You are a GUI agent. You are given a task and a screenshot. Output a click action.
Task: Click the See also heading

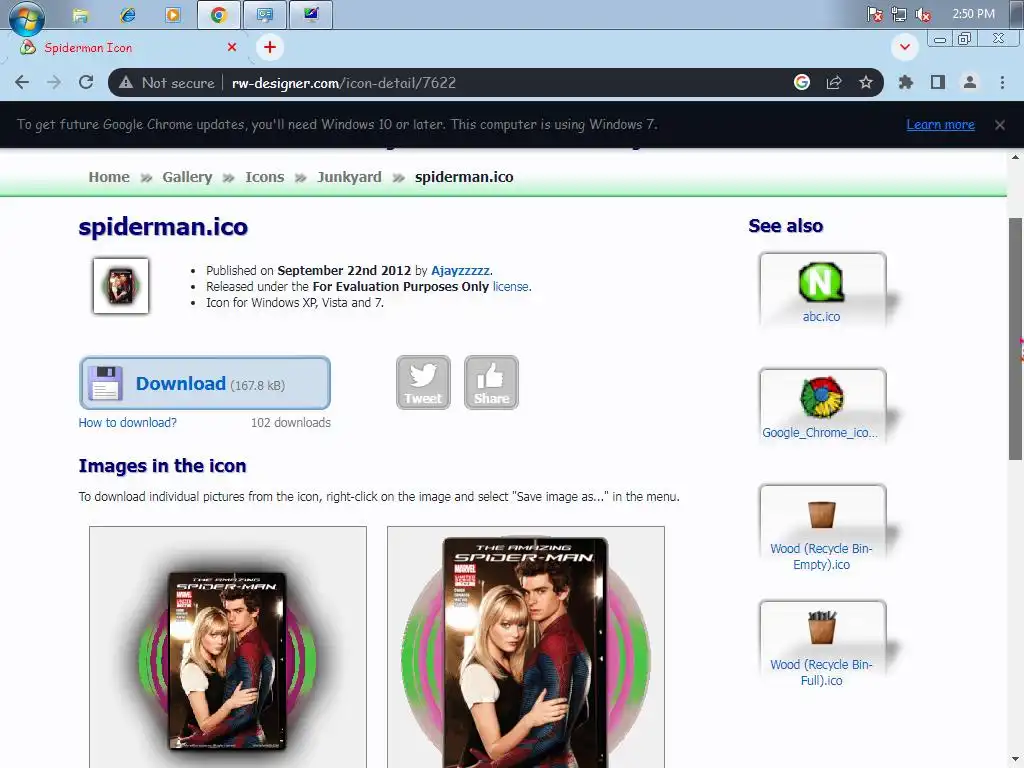786,226
